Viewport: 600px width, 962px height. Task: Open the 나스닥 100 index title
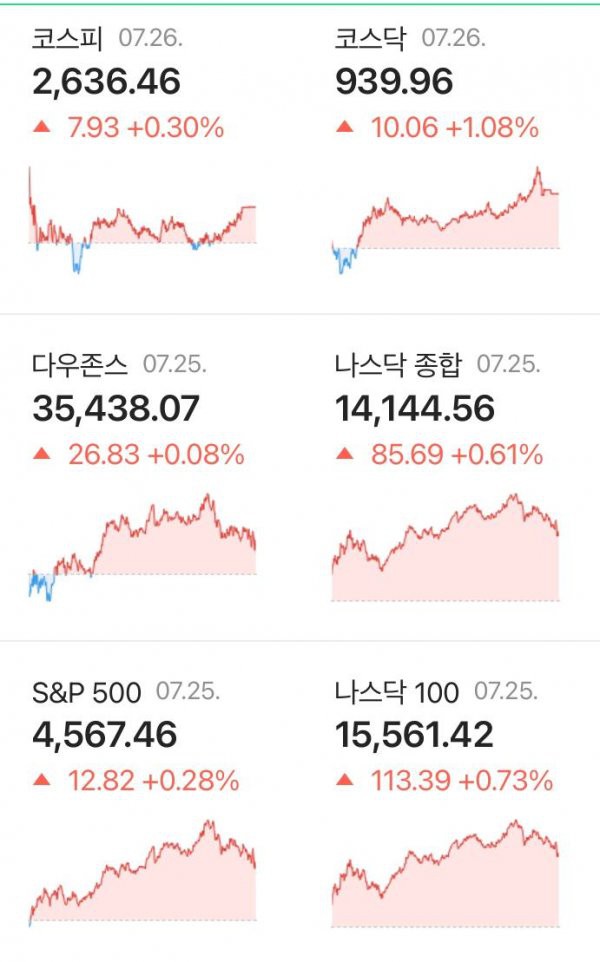click(x=397, y=692)
